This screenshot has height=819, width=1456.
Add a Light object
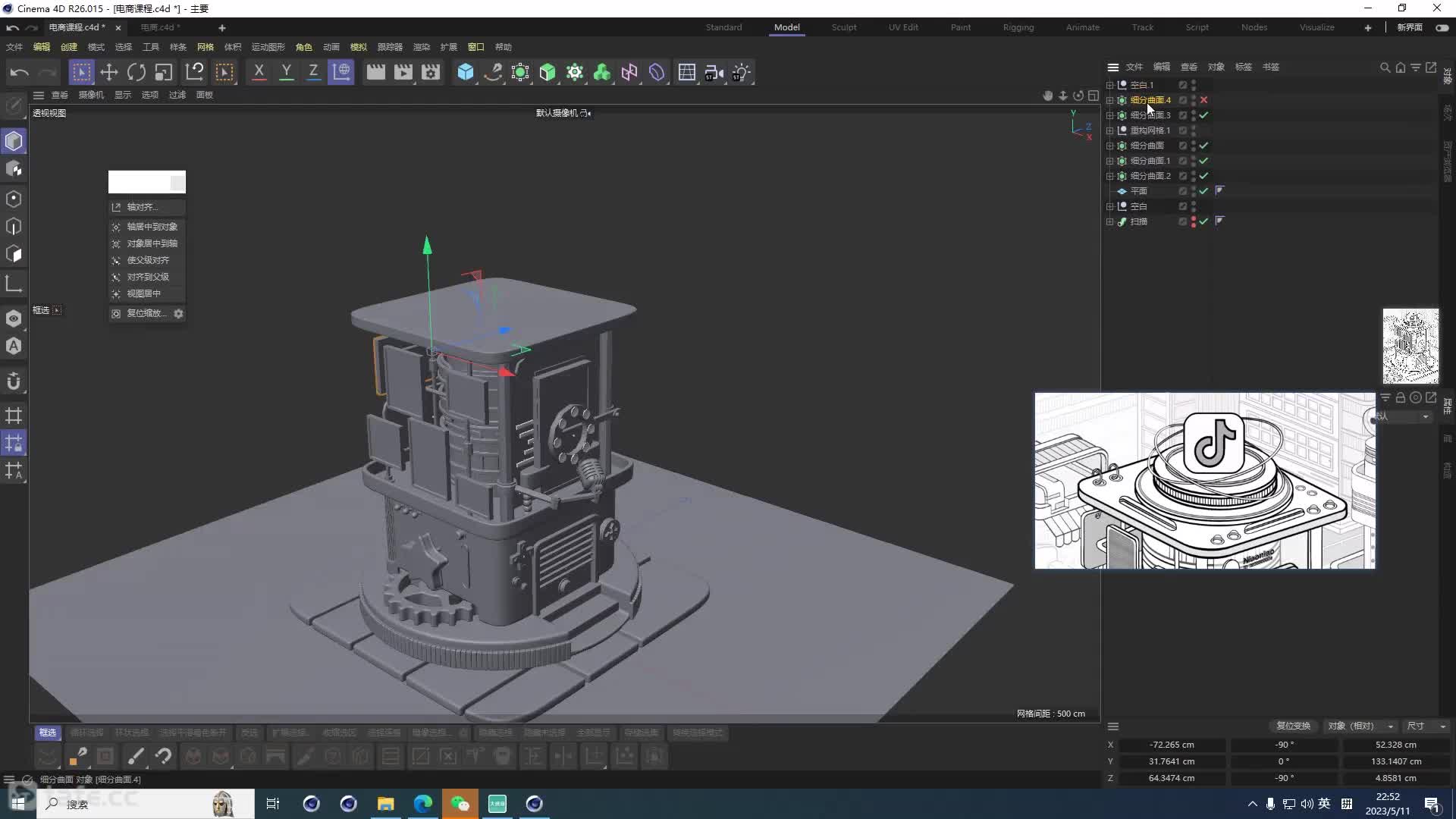742,72
